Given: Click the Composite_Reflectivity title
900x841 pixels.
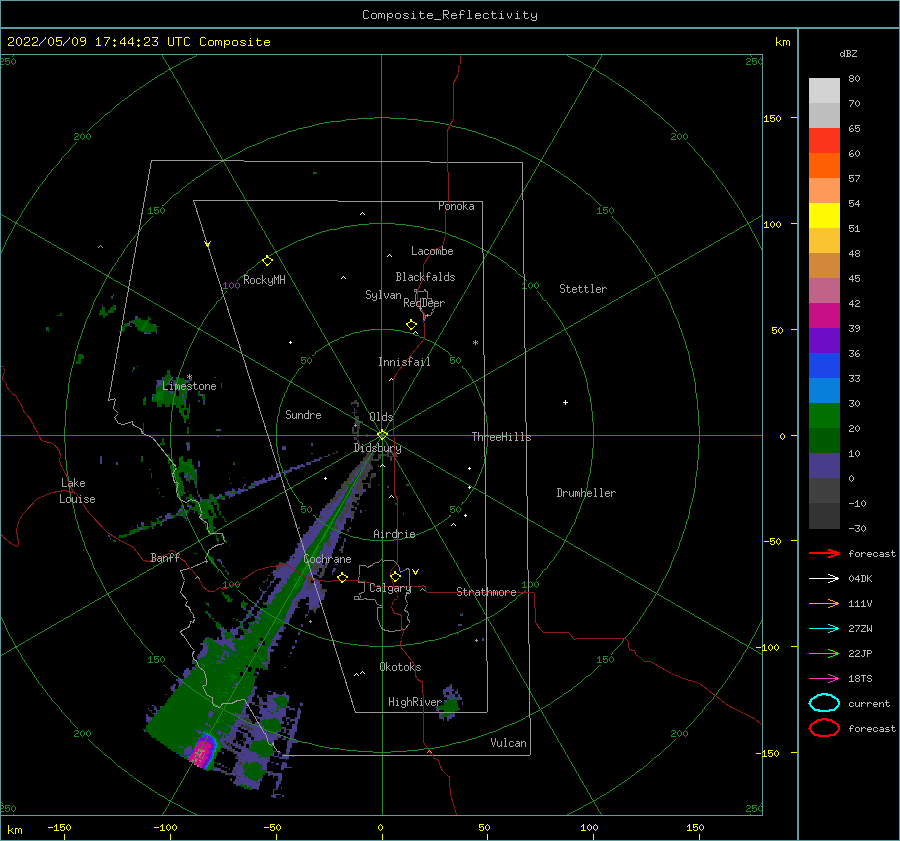Looking at the screenshot, I should pyautogui.click(x=450, y=15).
